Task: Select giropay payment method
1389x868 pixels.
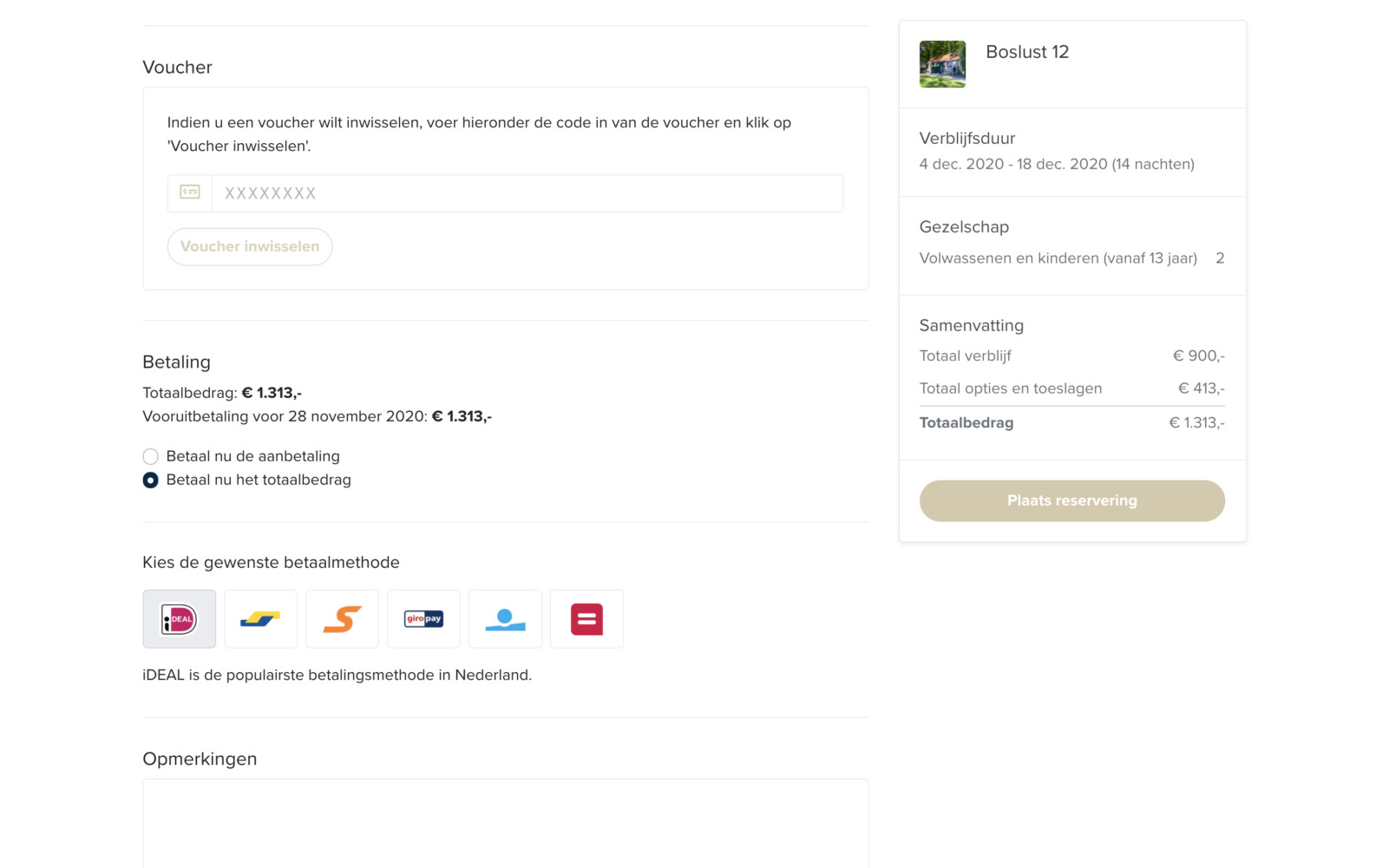Action: pos(423,619)
